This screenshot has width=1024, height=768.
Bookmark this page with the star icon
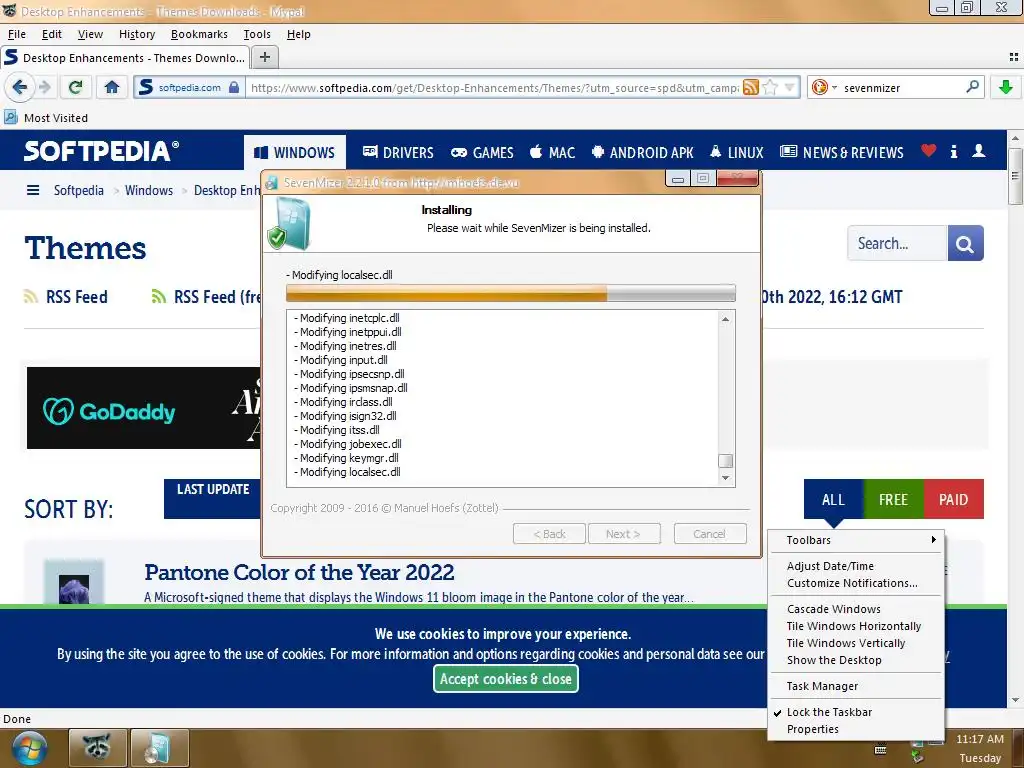771,87
